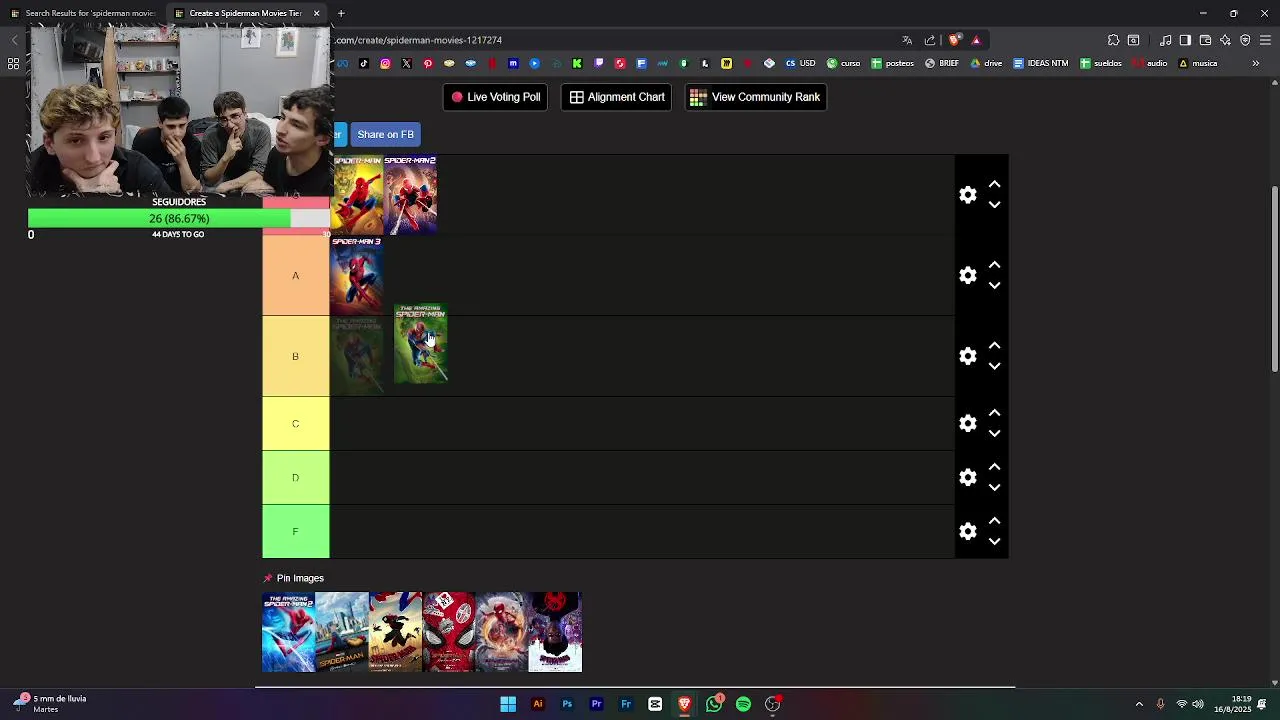The width and height of the screenshot is (1280, 720).
Task: Open the Alignment Chart
Action: coord(616,97)
